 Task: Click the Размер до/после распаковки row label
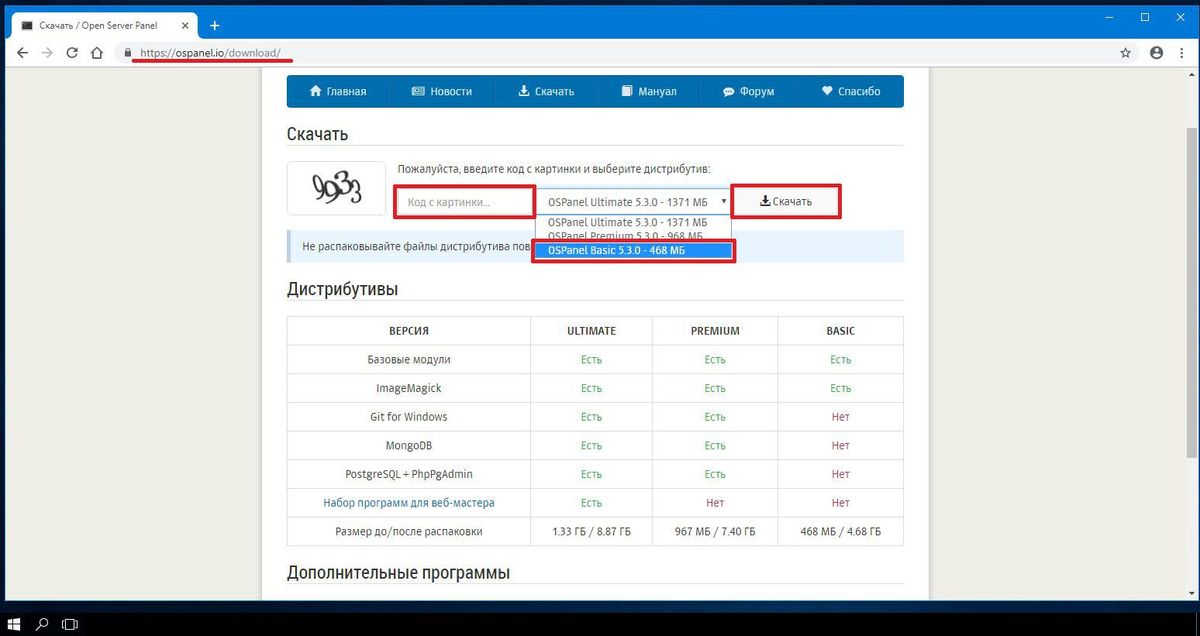pyautogui.click(x=409, y=531)
